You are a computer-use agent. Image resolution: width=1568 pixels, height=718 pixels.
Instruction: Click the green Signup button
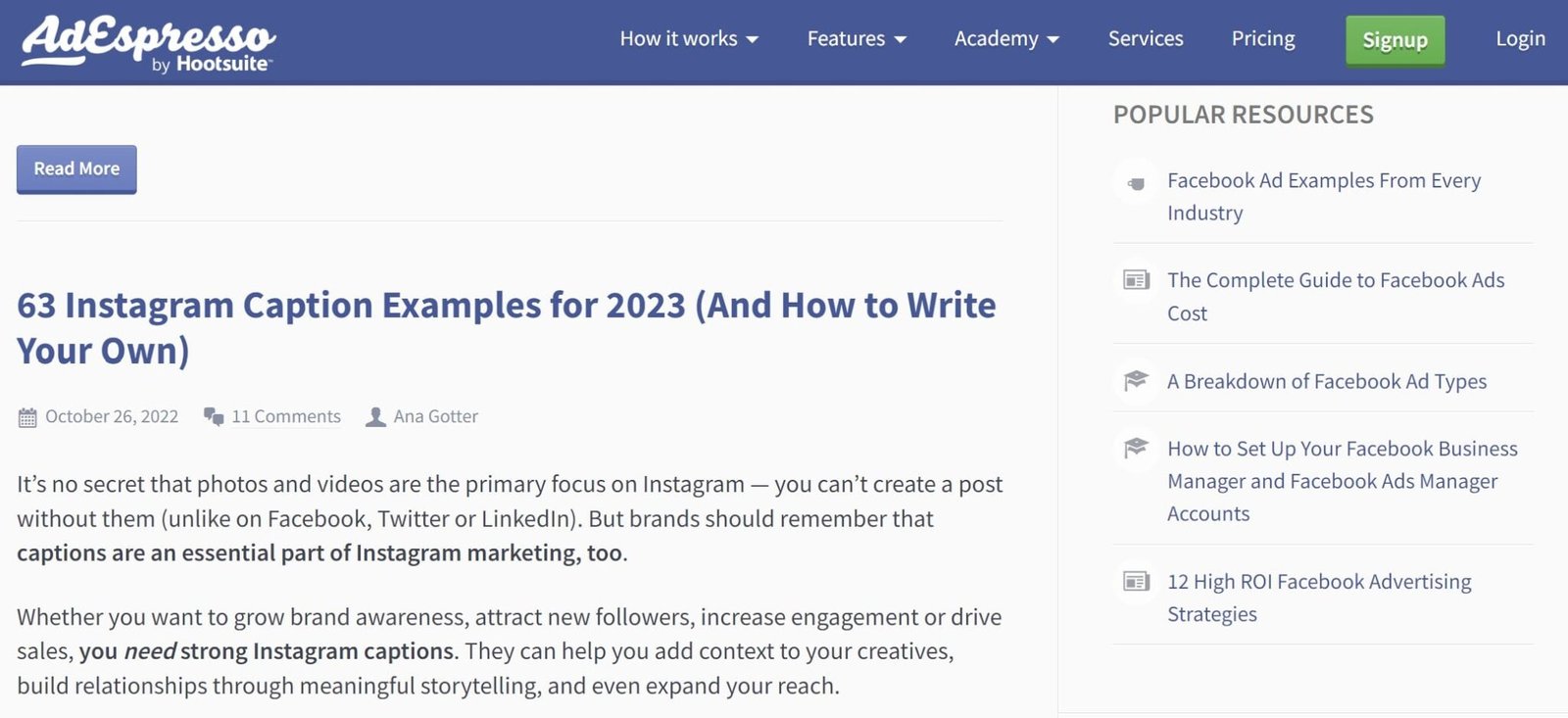point(1395,40)
